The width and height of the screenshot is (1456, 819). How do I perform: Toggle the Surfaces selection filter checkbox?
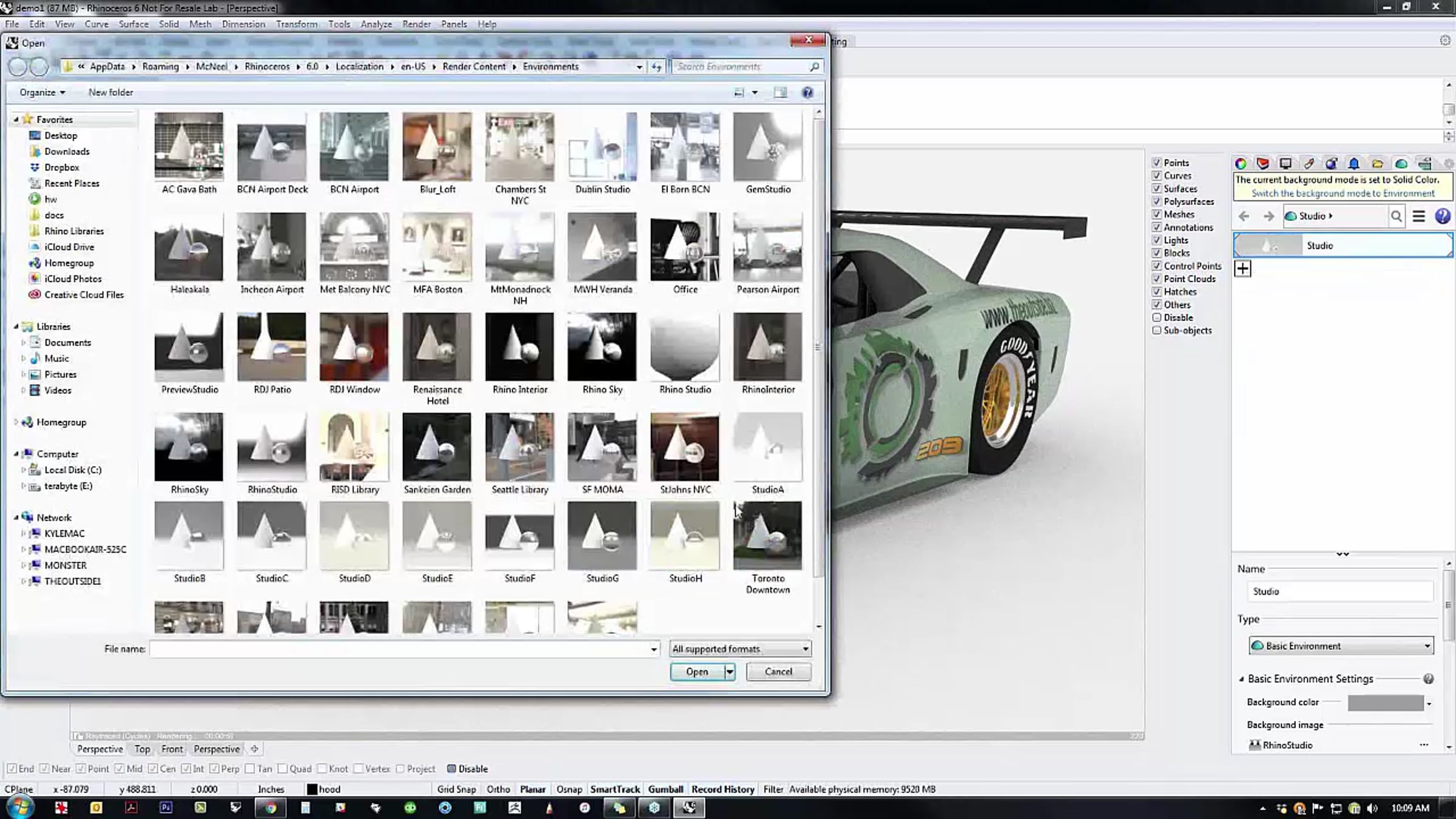click(1156, 189)
